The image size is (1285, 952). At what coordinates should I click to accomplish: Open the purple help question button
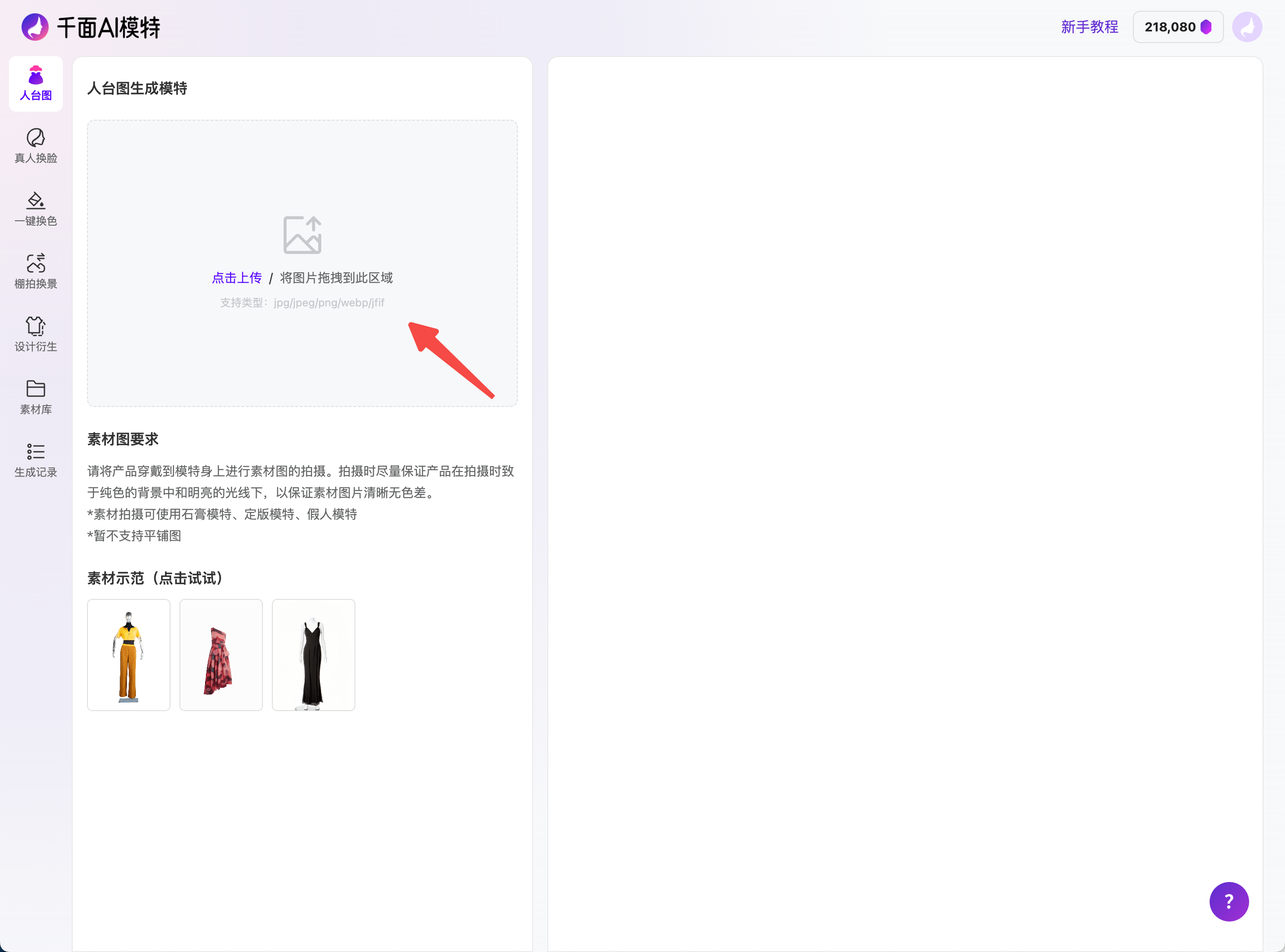1228,901
